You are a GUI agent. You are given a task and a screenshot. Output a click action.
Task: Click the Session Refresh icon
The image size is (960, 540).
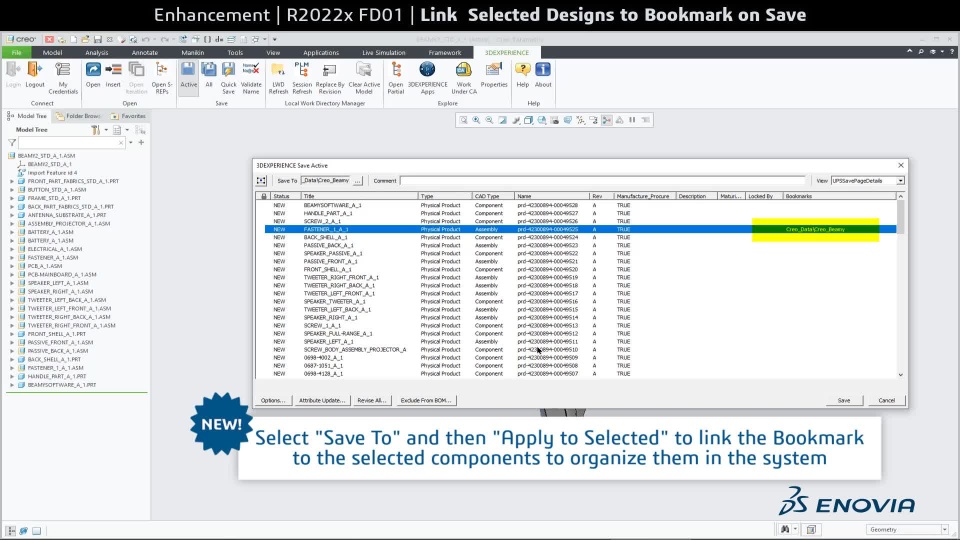[x=302, y=70]
